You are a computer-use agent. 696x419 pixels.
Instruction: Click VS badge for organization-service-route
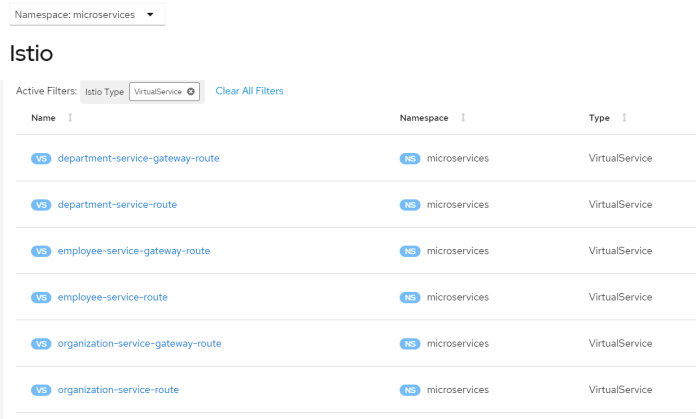[41, 390]
